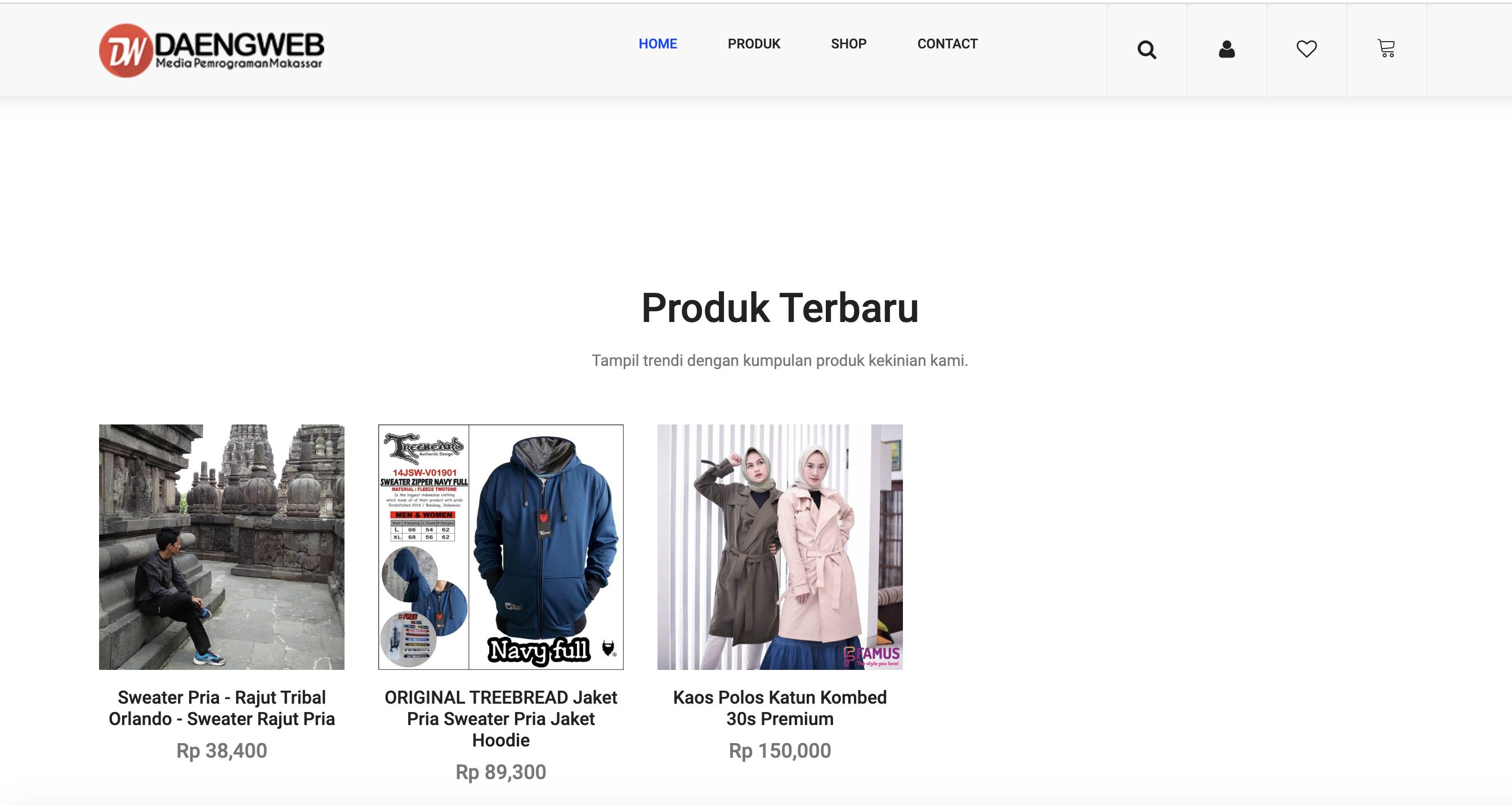Open the Famus trench coat image

(x=780, y=547)
